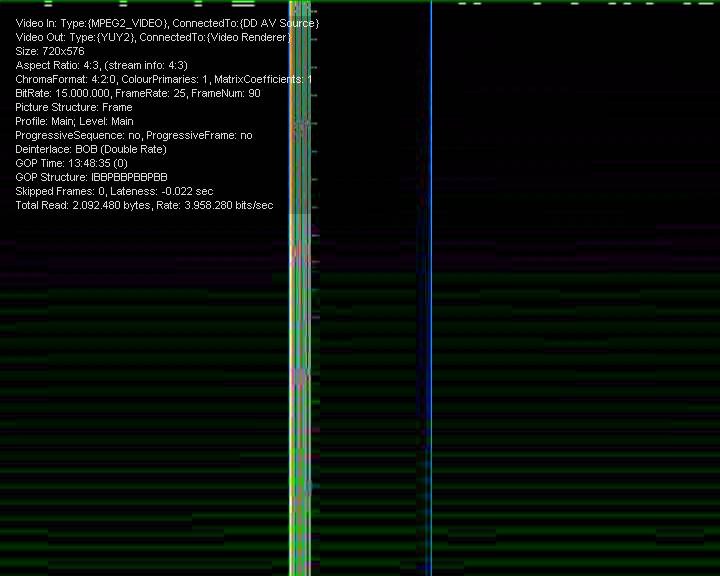The width and height of the screenshot is (720, 576).
Task: Click the Aspect Ratio: 4:3 line
Action: click(x=101, y=65)
